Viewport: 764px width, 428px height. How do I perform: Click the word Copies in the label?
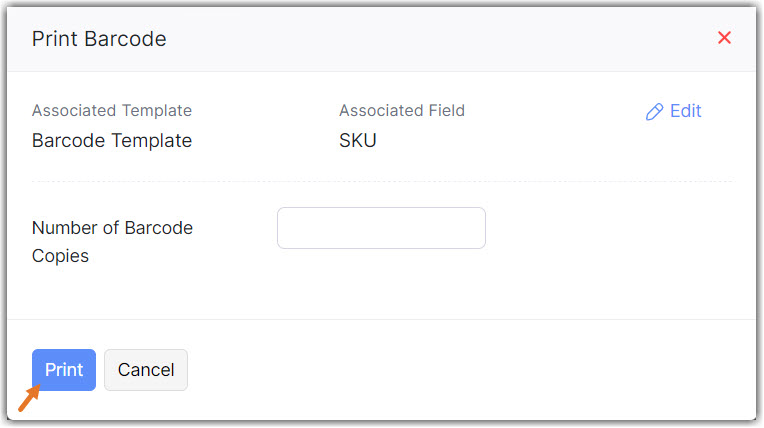pos(60,256)
